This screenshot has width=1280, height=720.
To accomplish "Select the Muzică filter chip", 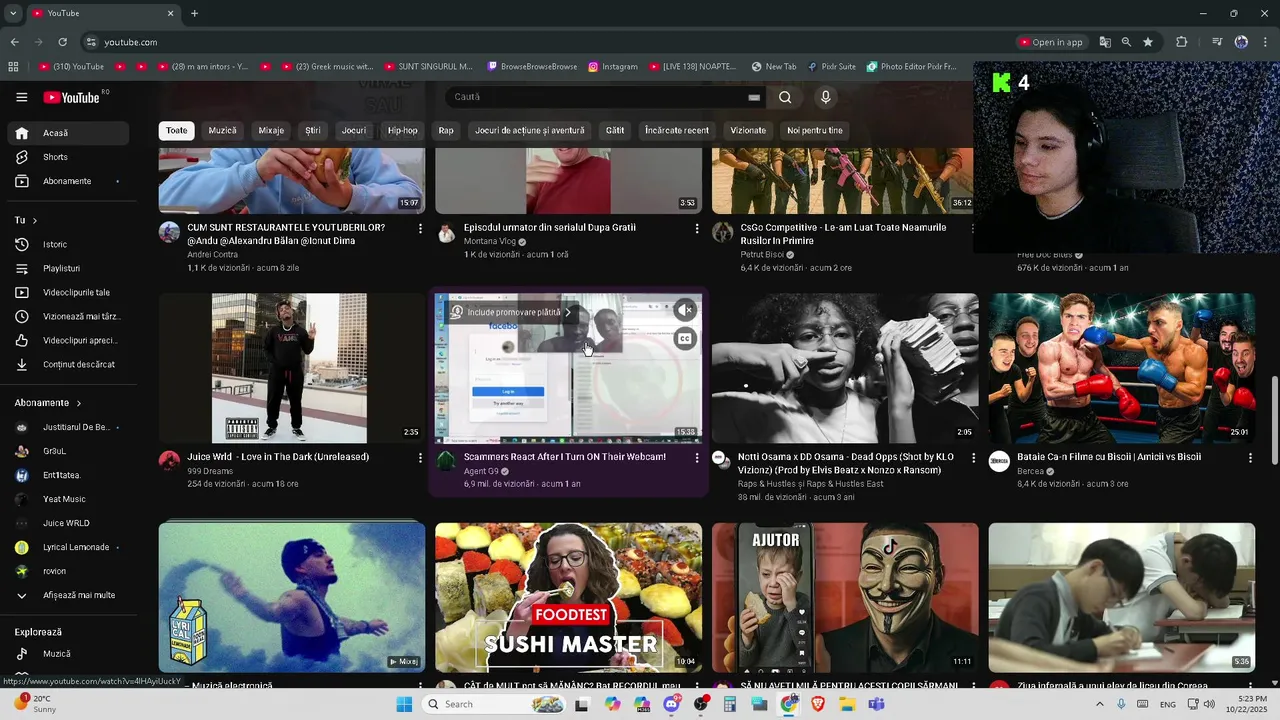I will pos(222,130).
